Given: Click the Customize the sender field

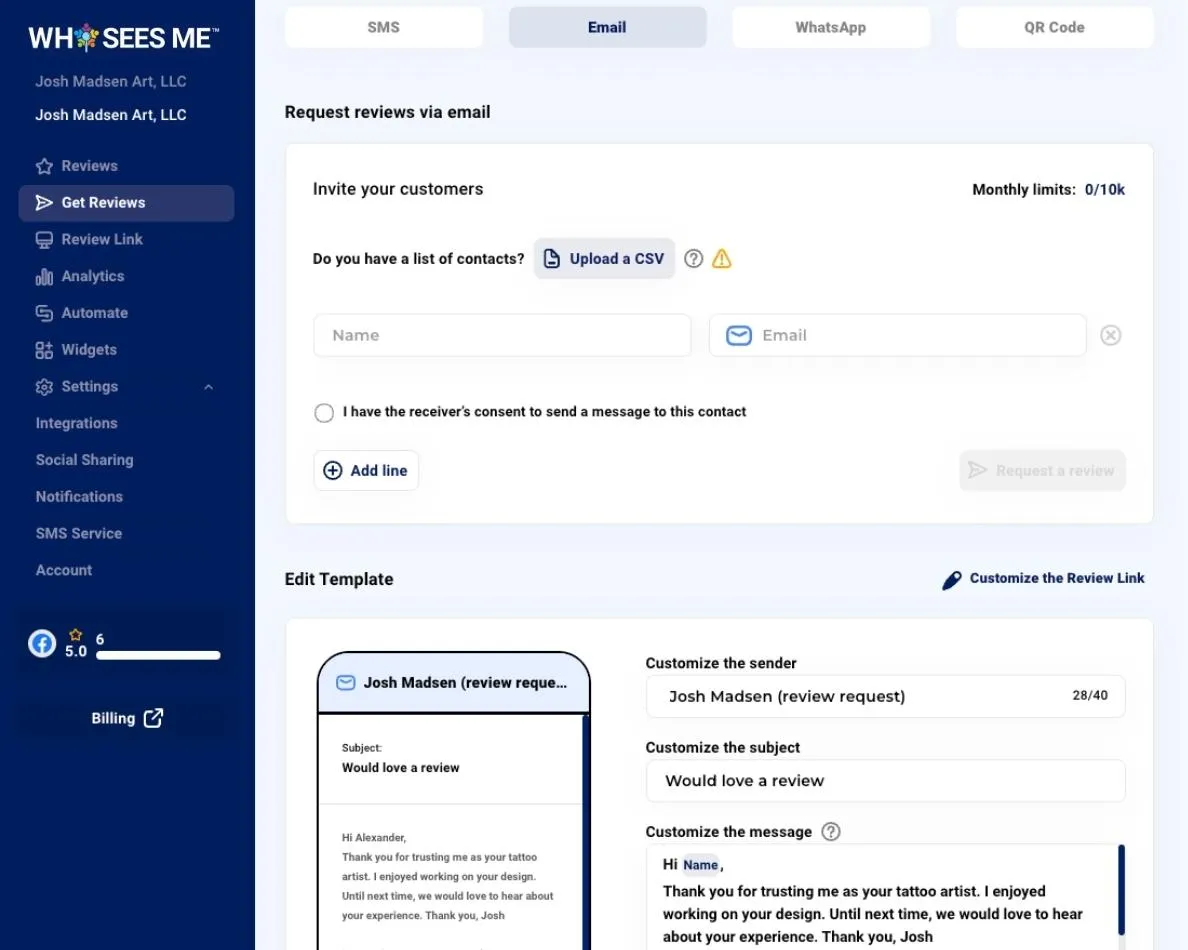Looking at the screenshot, I should [x=886, y=696].
